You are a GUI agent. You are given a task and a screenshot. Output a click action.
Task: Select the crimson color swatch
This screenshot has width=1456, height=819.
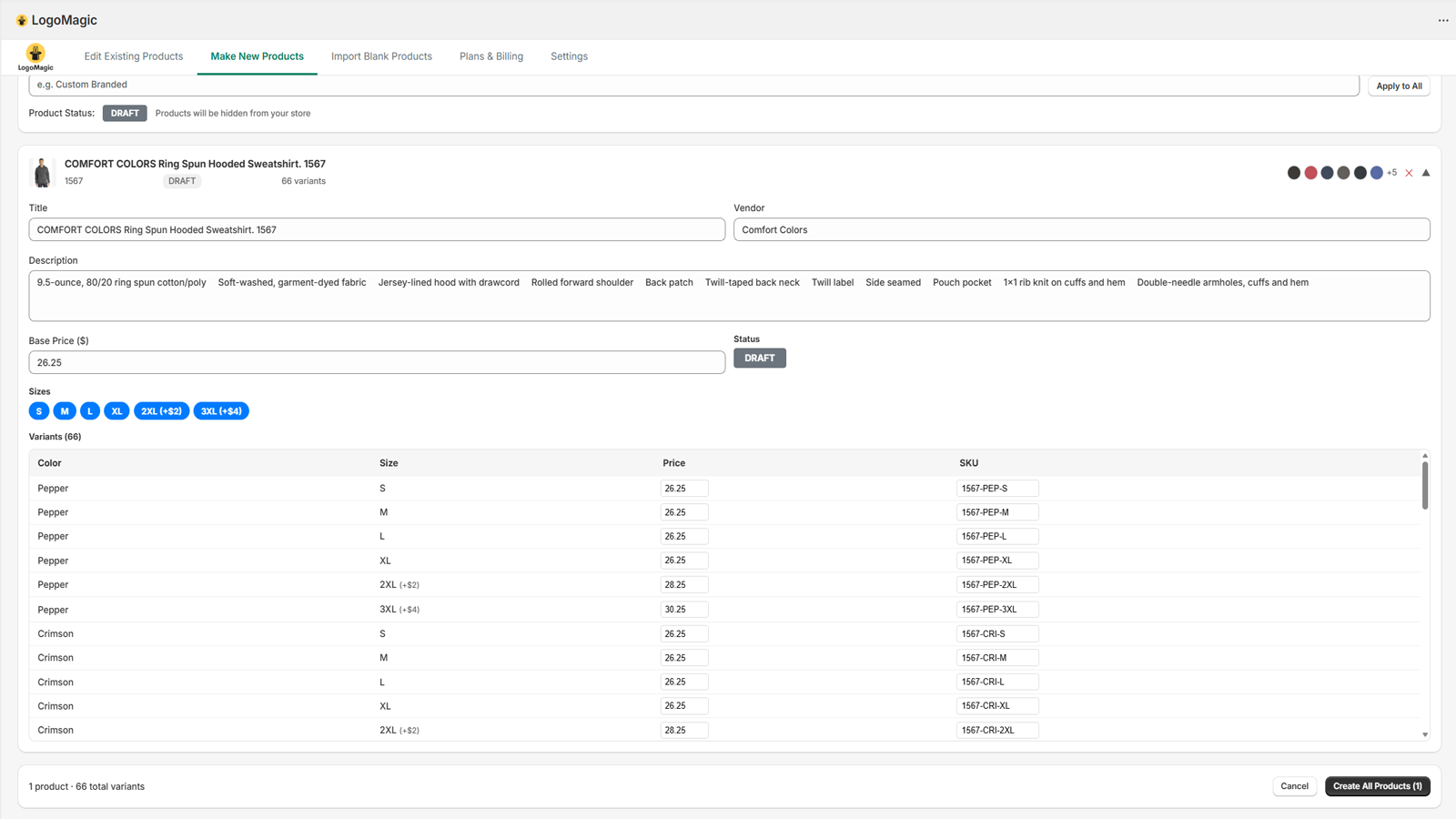click(1310, 172)
